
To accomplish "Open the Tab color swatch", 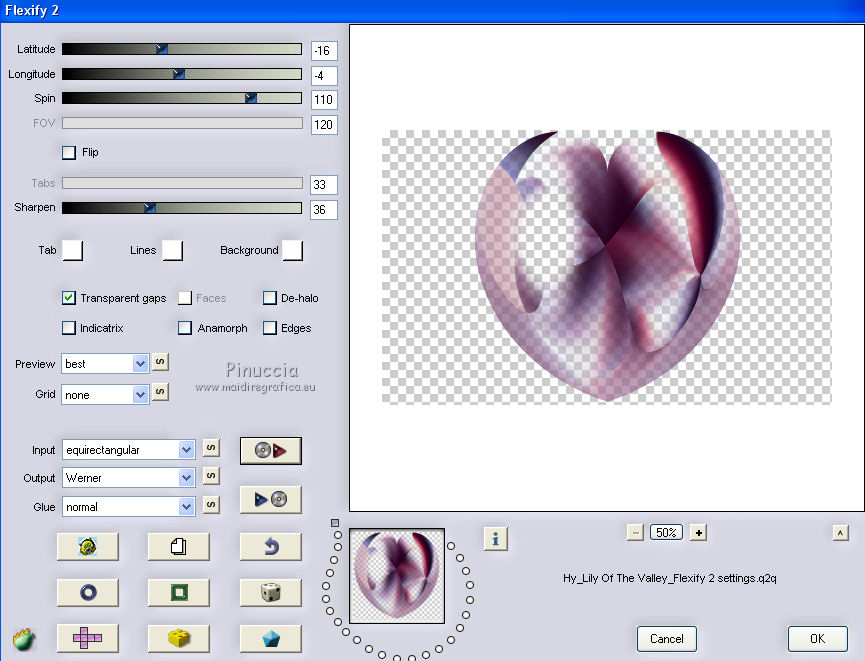I will point(72,250).
